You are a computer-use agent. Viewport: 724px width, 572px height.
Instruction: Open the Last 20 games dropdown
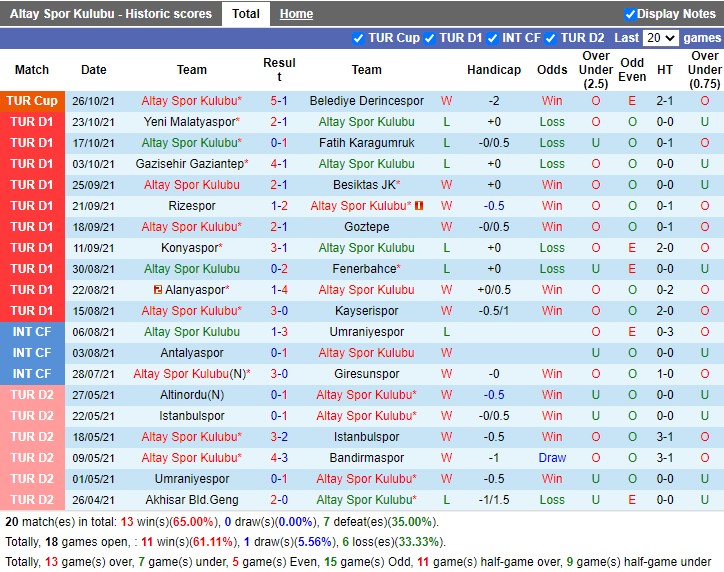661,38
